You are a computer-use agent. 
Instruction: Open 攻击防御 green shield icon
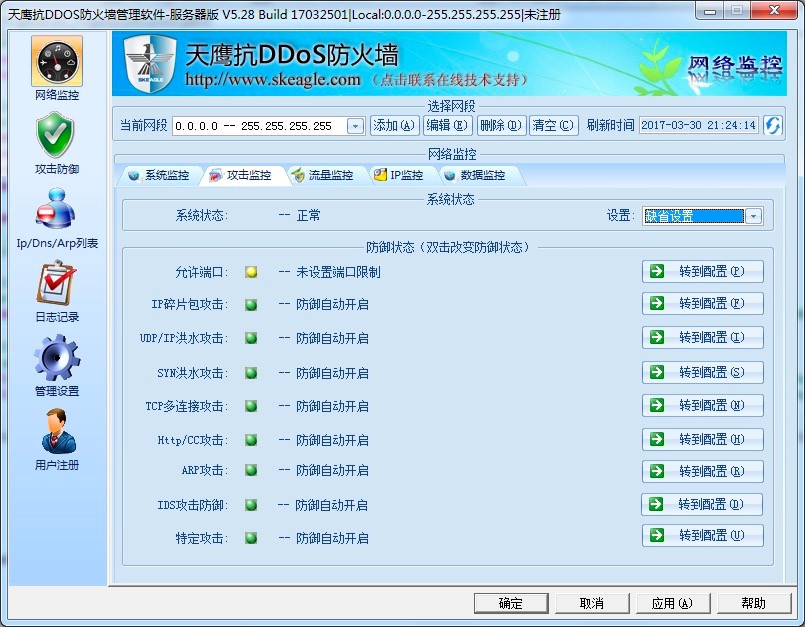(x=56, y=136)
